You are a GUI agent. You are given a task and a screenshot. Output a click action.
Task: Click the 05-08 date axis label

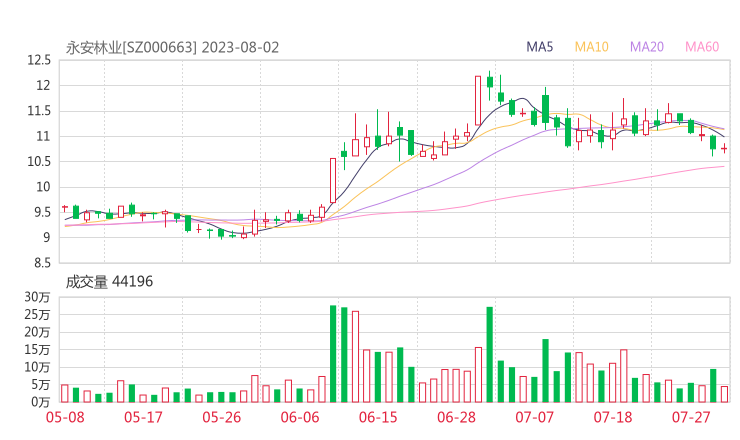click(65, 417)
